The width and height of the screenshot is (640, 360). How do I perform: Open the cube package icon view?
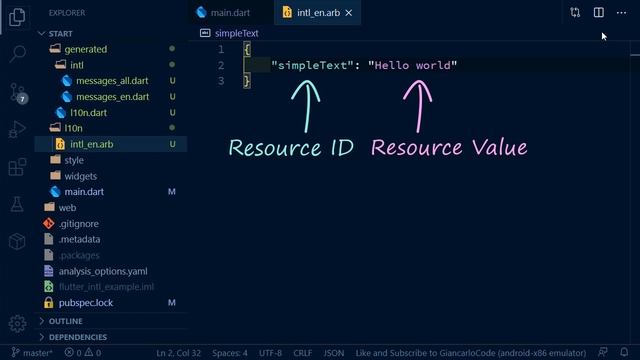tap(17, 241)
